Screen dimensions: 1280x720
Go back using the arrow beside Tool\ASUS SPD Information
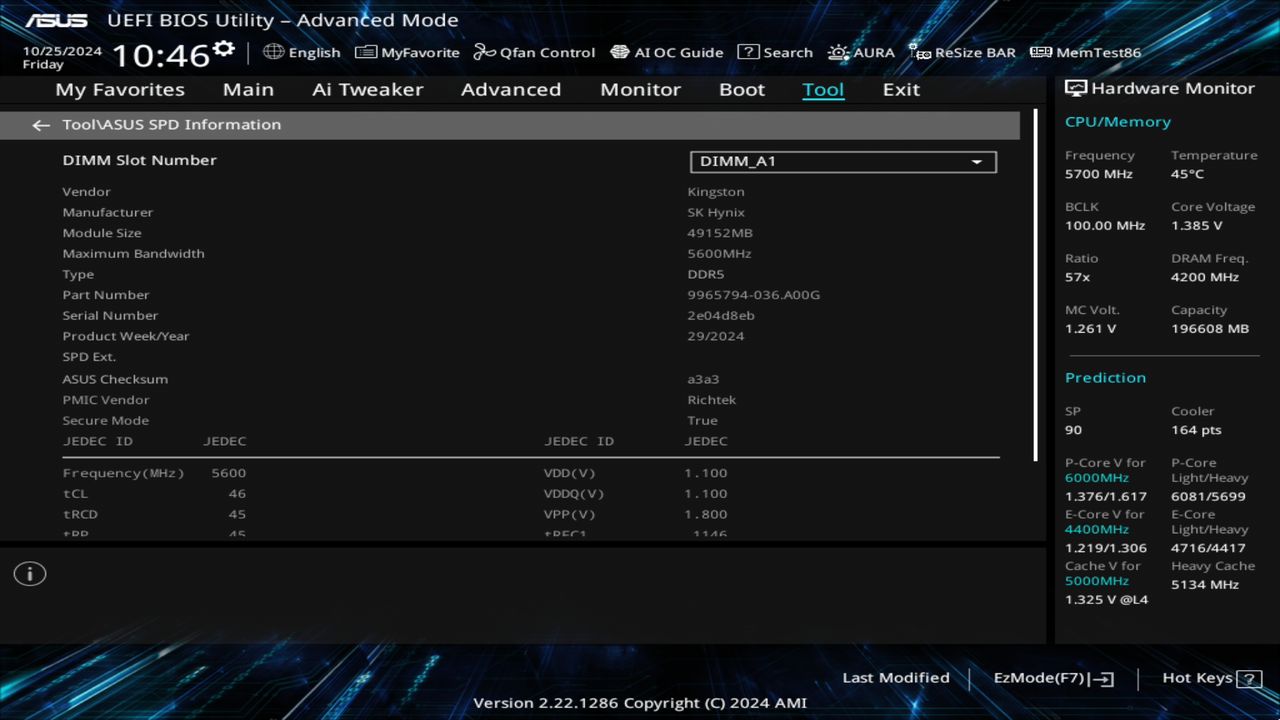[x=40, y=124]
